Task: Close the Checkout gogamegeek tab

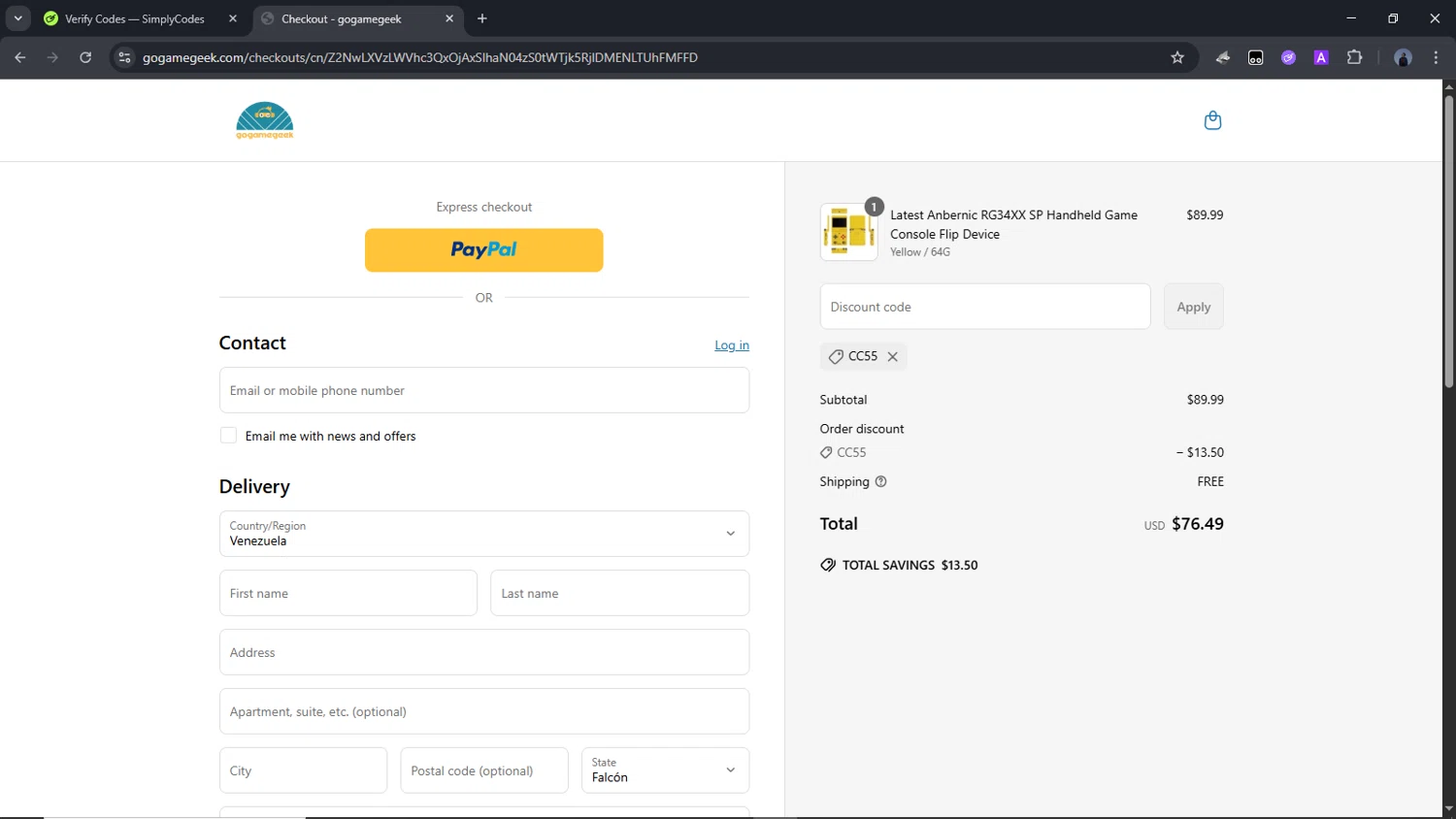Action: 449,18
